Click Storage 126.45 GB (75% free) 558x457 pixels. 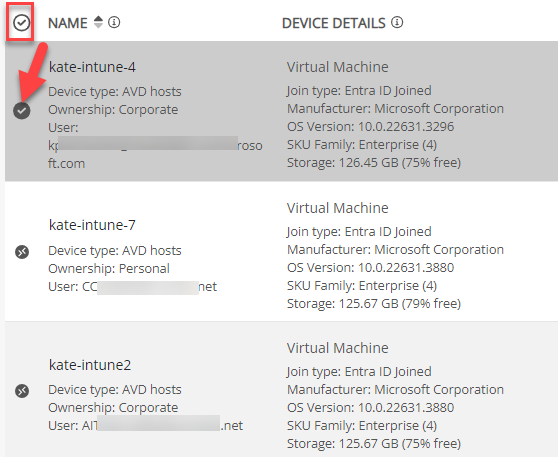[x=374, y=163]
